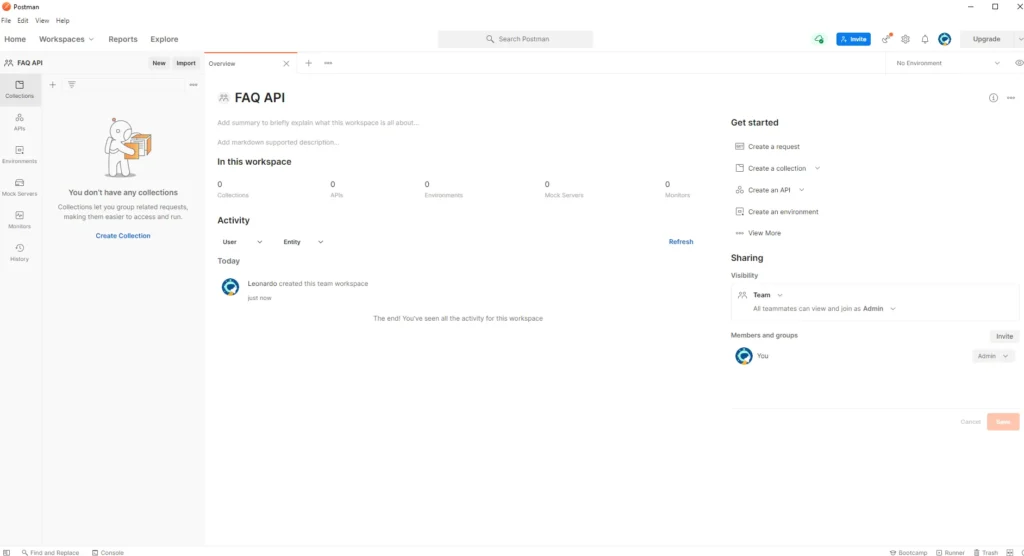Click the Upgrade button

coord(986,39)
